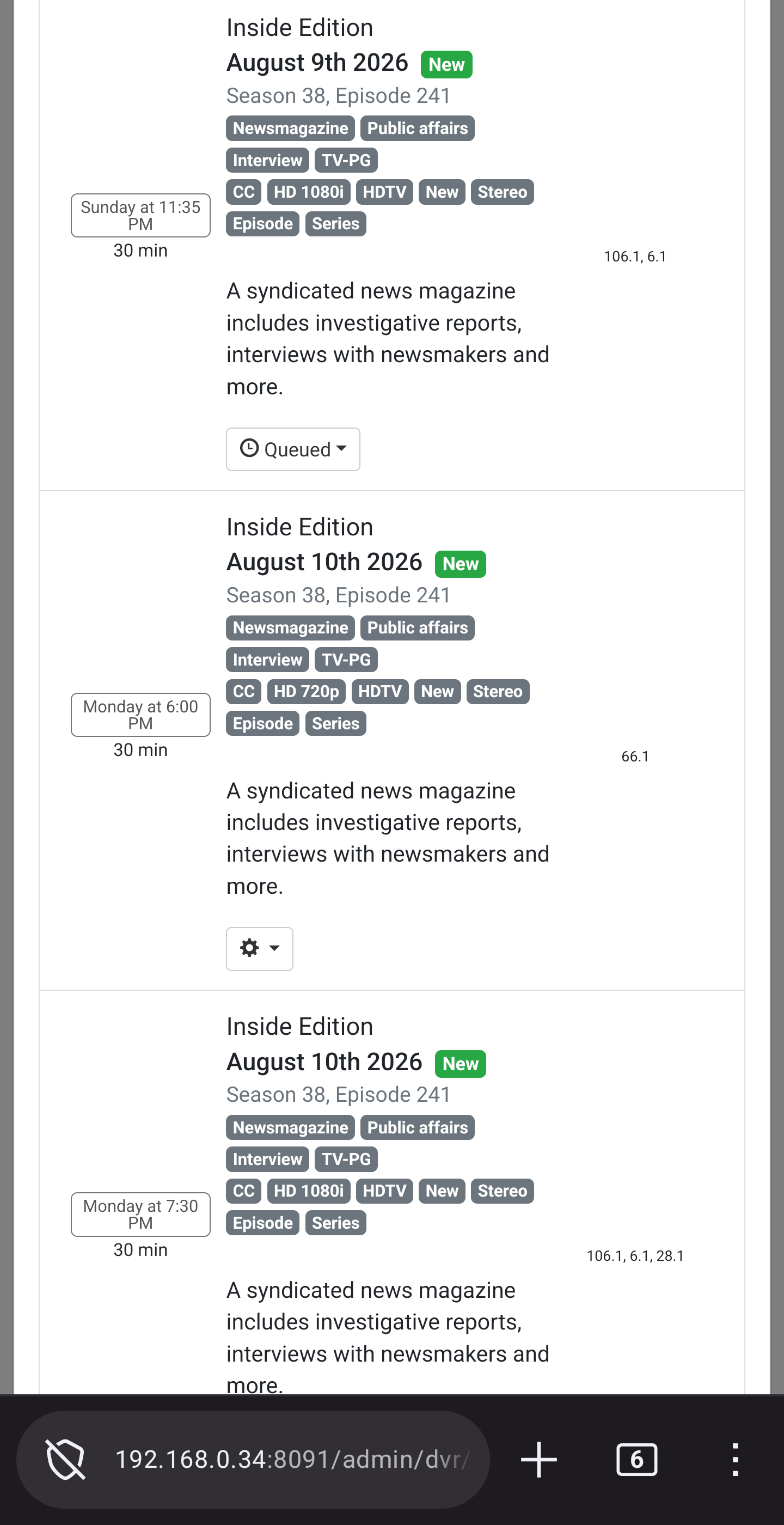Click the clock icon in the Queued button
784x1525 pixels.
pos(249,448)
